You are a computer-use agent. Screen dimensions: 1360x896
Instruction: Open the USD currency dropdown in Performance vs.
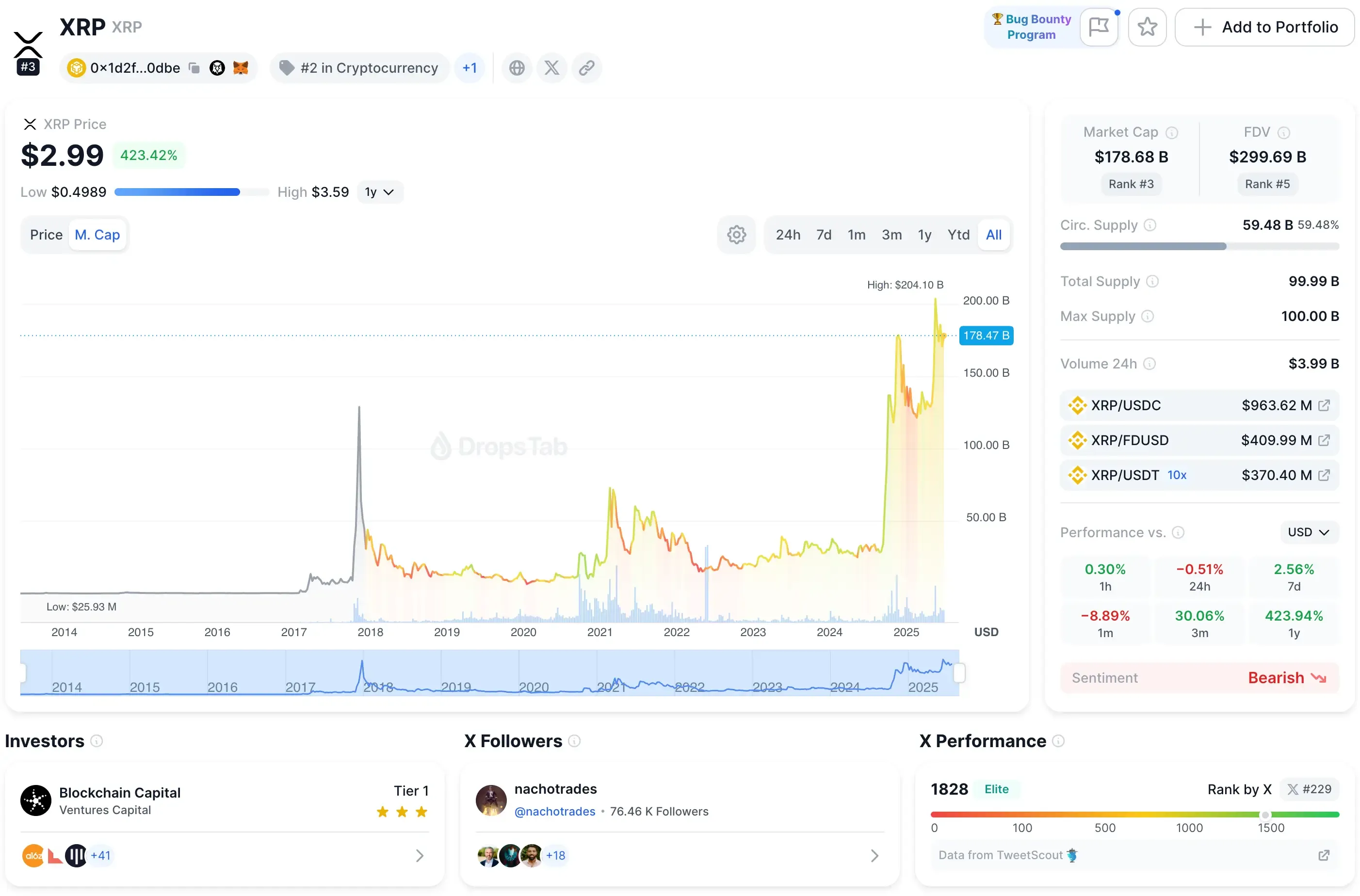(x=1309, y=532)
